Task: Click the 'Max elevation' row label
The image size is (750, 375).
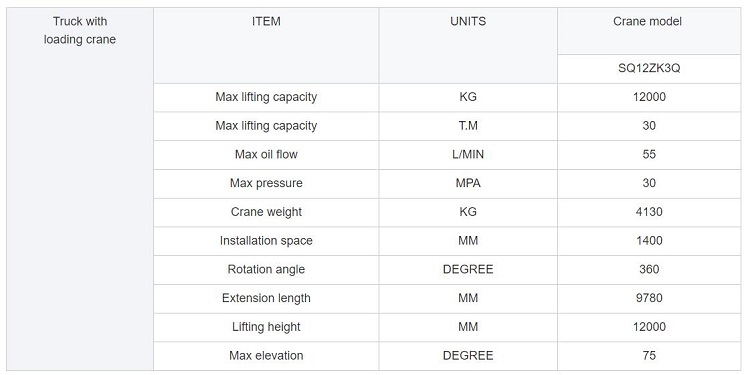Action: click(266, 356)
